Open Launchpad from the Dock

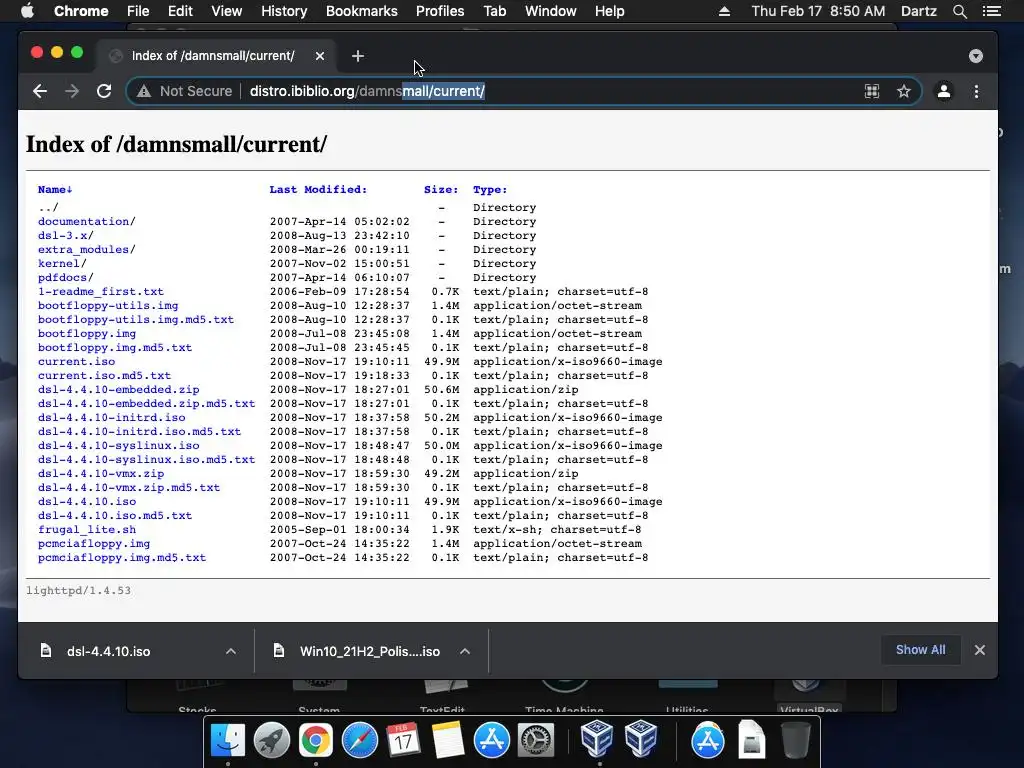pos(272,741)
